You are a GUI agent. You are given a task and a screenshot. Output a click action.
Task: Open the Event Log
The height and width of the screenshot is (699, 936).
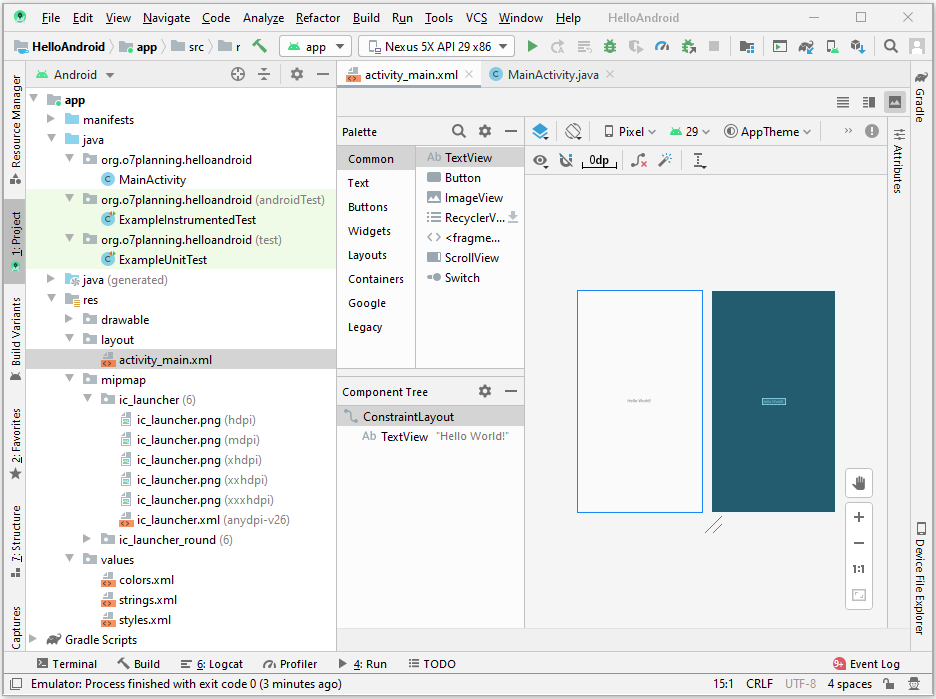click(x=866, y=664)
